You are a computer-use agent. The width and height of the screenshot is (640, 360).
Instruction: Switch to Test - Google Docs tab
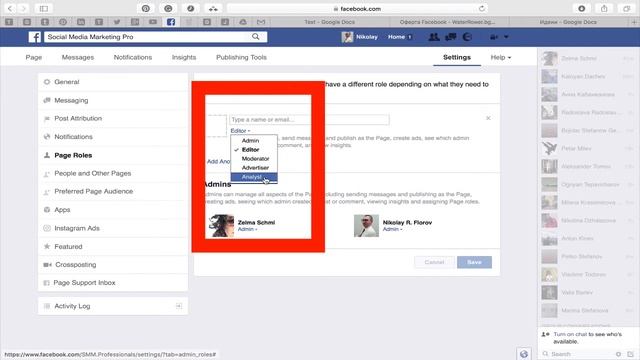(329, 22)
